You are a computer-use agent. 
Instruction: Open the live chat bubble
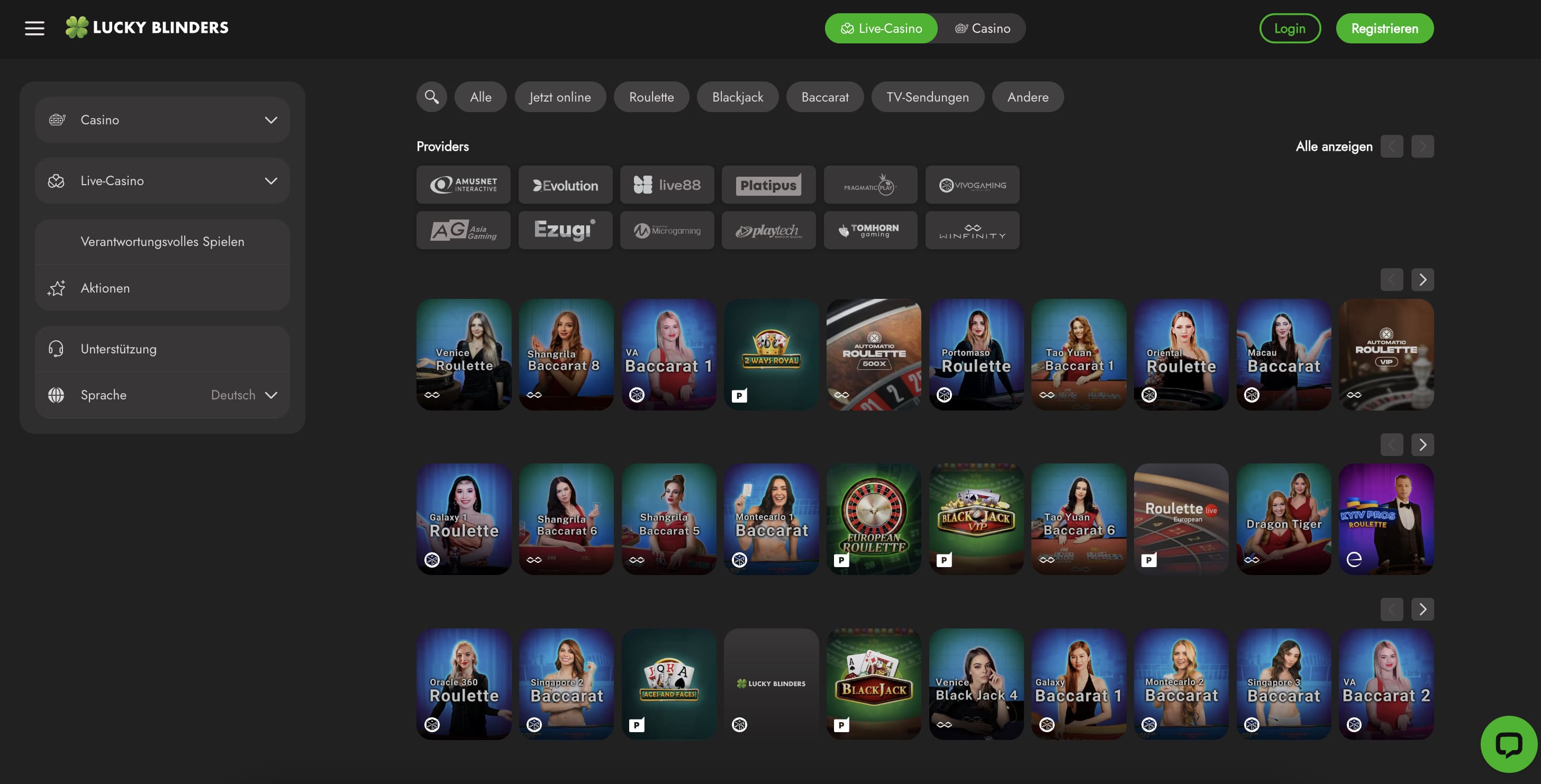coord(1508,744)
